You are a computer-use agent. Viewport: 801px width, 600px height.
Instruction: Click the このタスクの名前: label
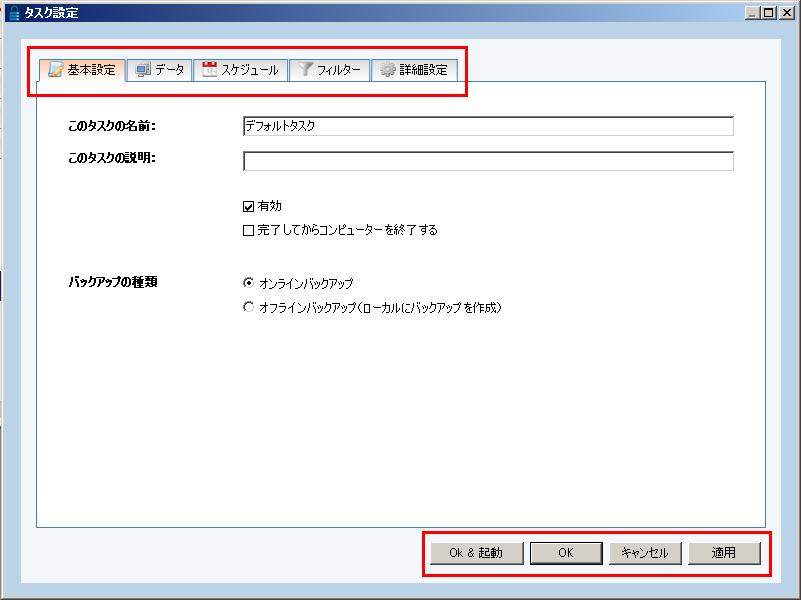pos(112,126)
